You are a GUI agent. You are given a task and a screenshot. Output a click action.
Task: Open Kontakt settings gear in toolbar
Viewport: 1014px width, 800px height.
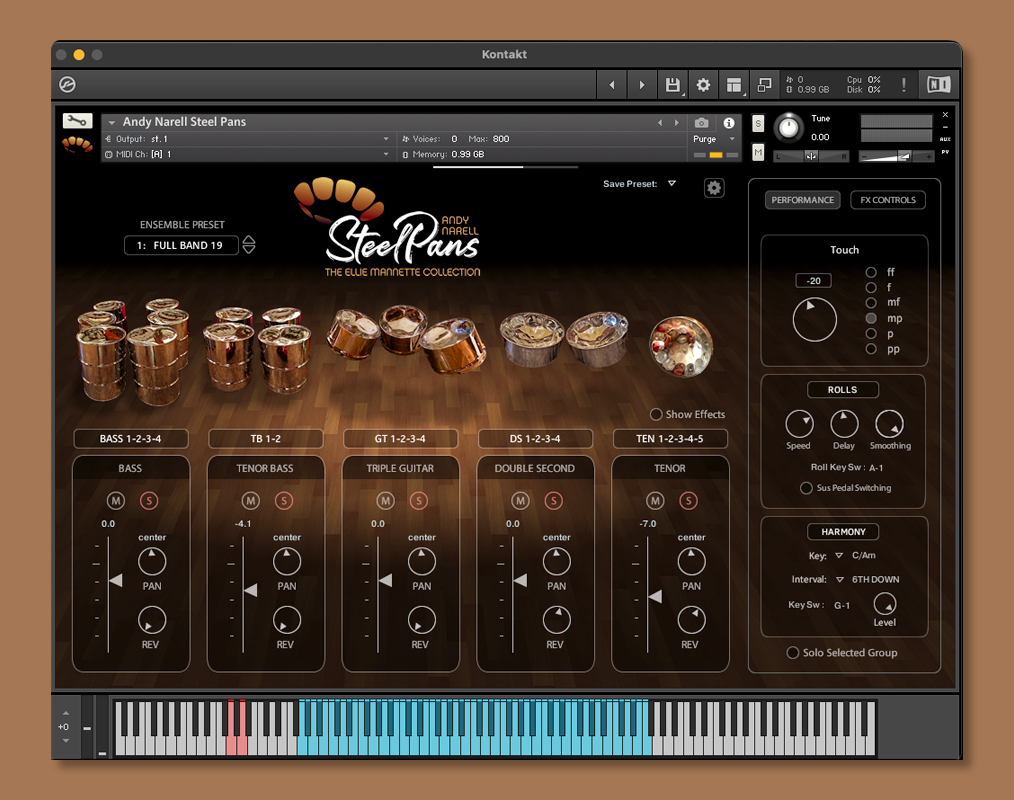(703, 85)
